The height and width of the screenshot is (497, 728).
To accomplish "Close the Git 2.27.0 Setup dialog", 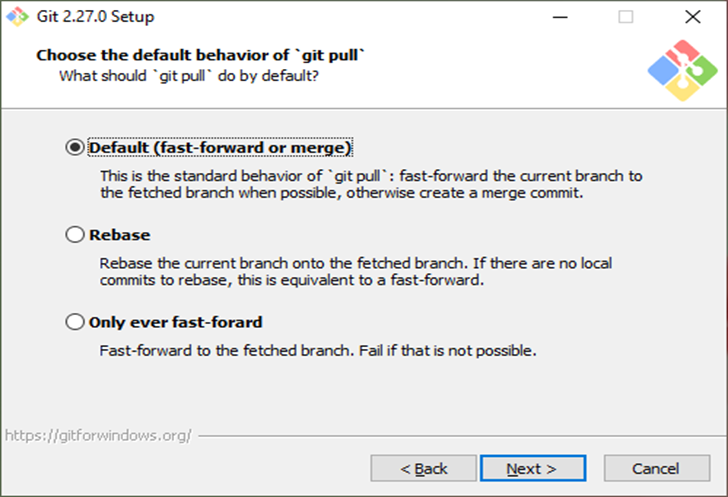I will tap(692, 17).
